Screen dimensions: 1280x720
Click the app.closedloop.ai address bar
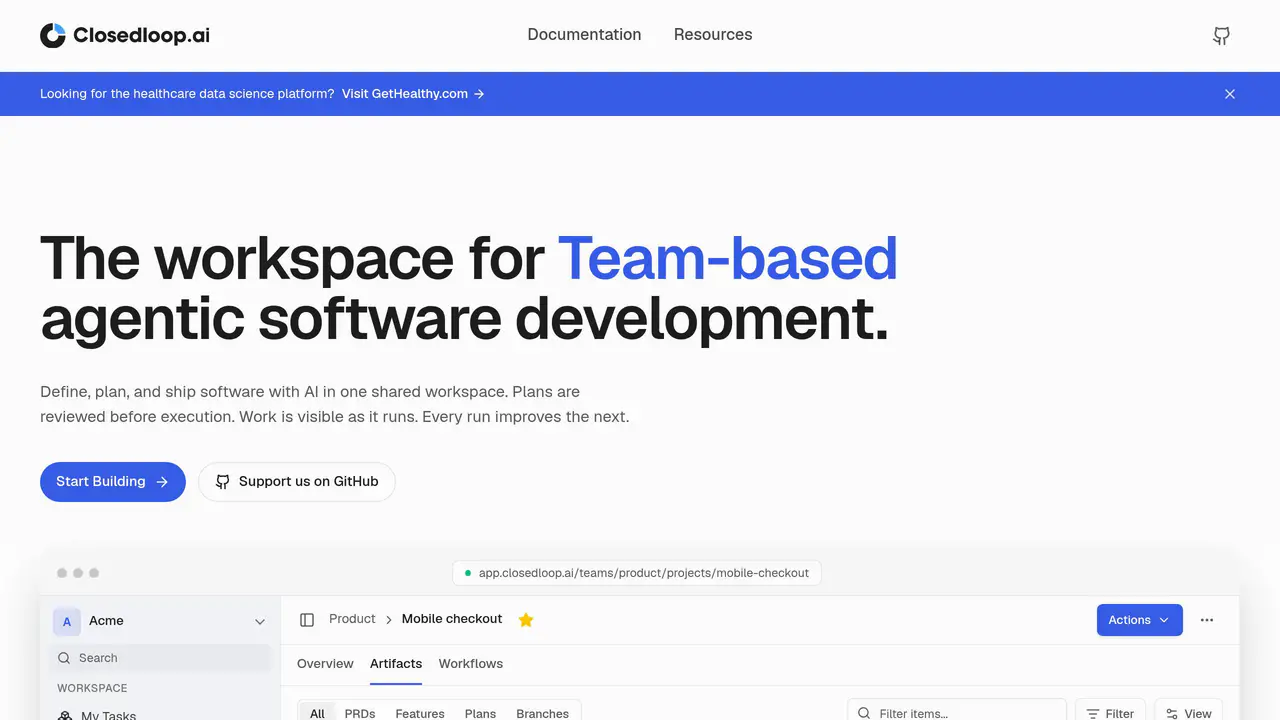click(x=637, y=573)
